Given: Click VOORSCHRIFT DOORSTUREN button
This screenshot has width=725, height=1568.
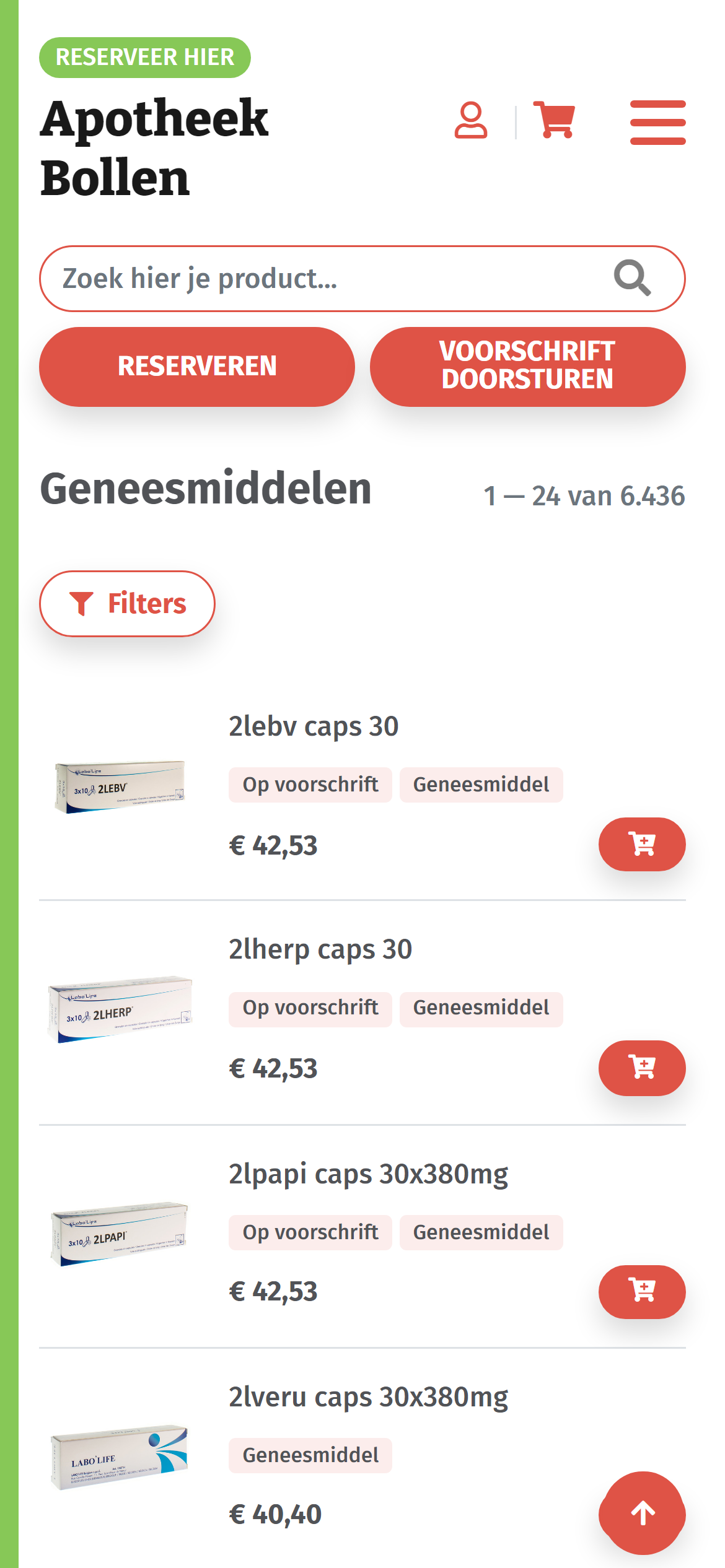Looking at the screenshot, I should [x=527, y=367].
